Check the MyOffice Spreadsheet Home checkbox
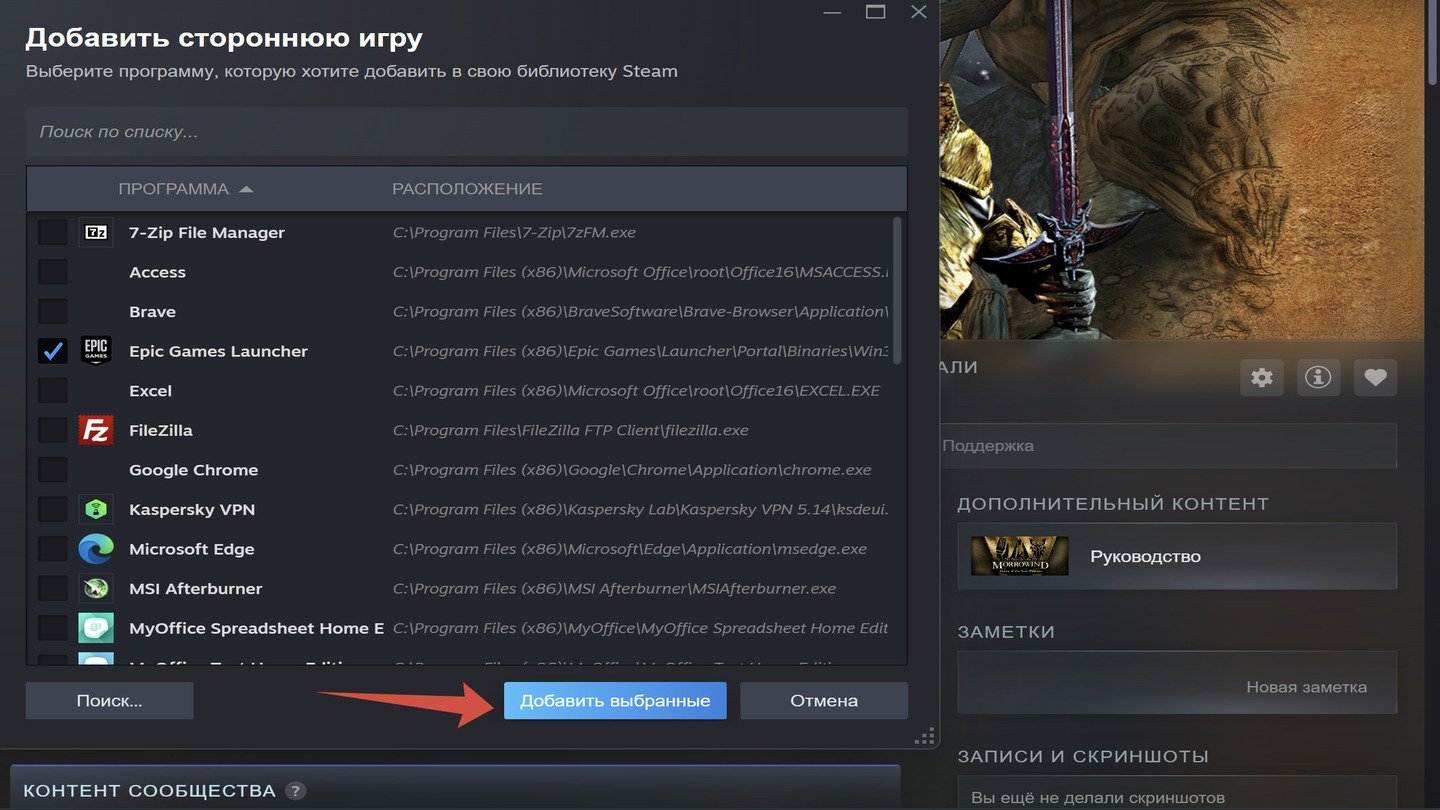Screen dimensions: 1440x810 52,628
